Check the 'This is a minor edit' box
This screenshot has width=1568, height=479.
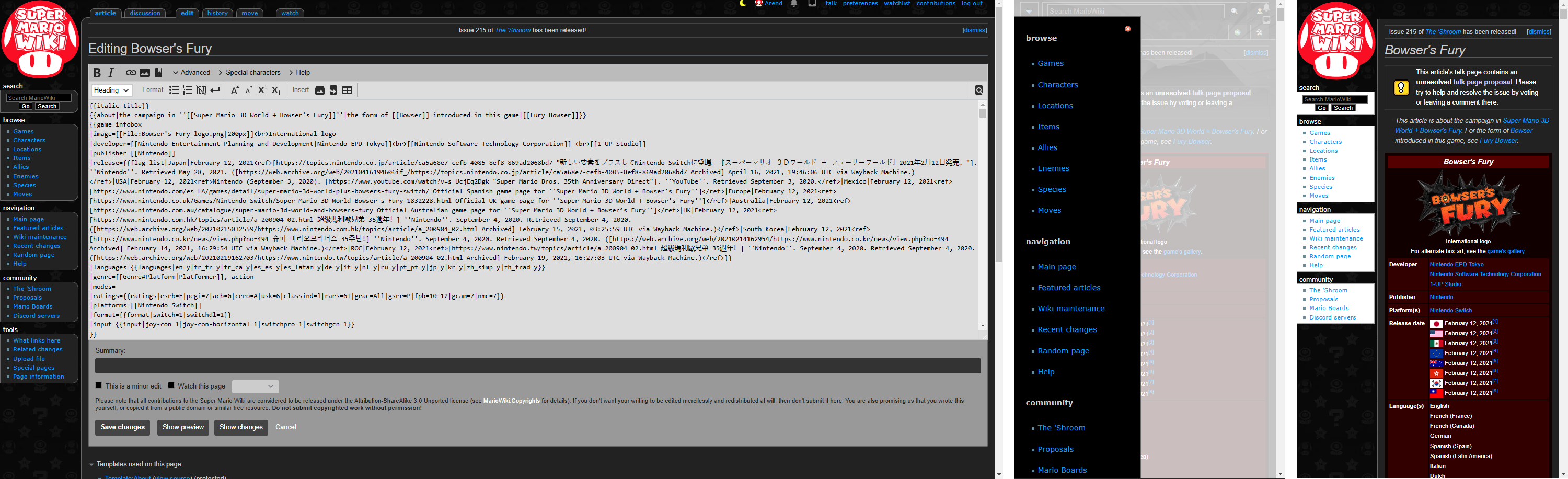point(99,385)
